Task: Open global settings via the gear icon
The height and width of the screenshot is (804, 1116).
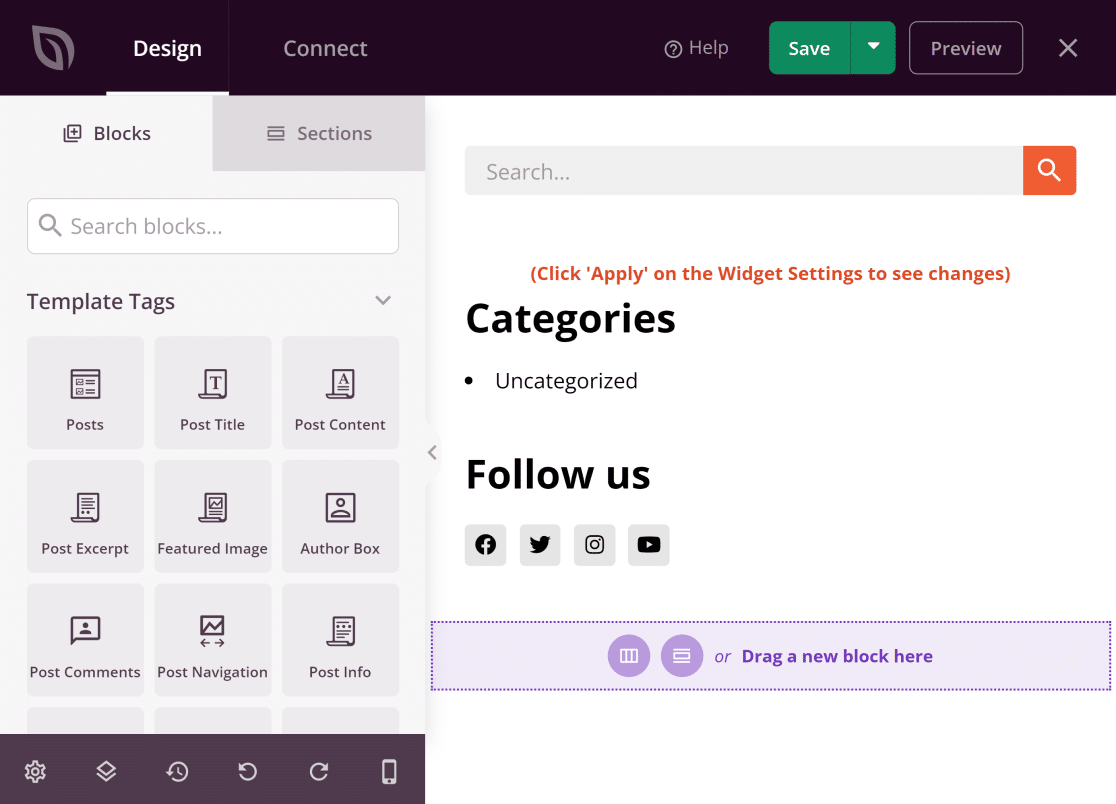Action: (35, 771)
